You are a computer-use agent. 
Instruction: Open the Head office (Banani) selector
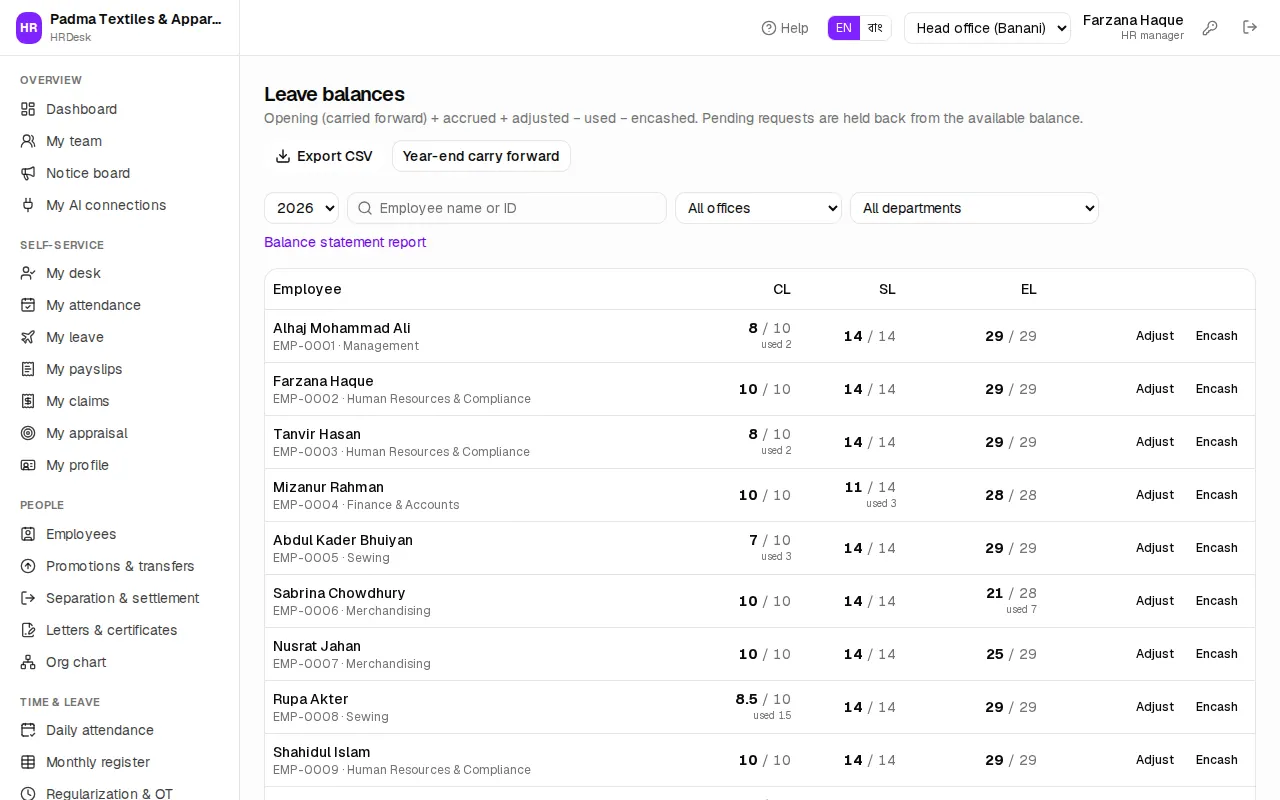pos(987,28)
